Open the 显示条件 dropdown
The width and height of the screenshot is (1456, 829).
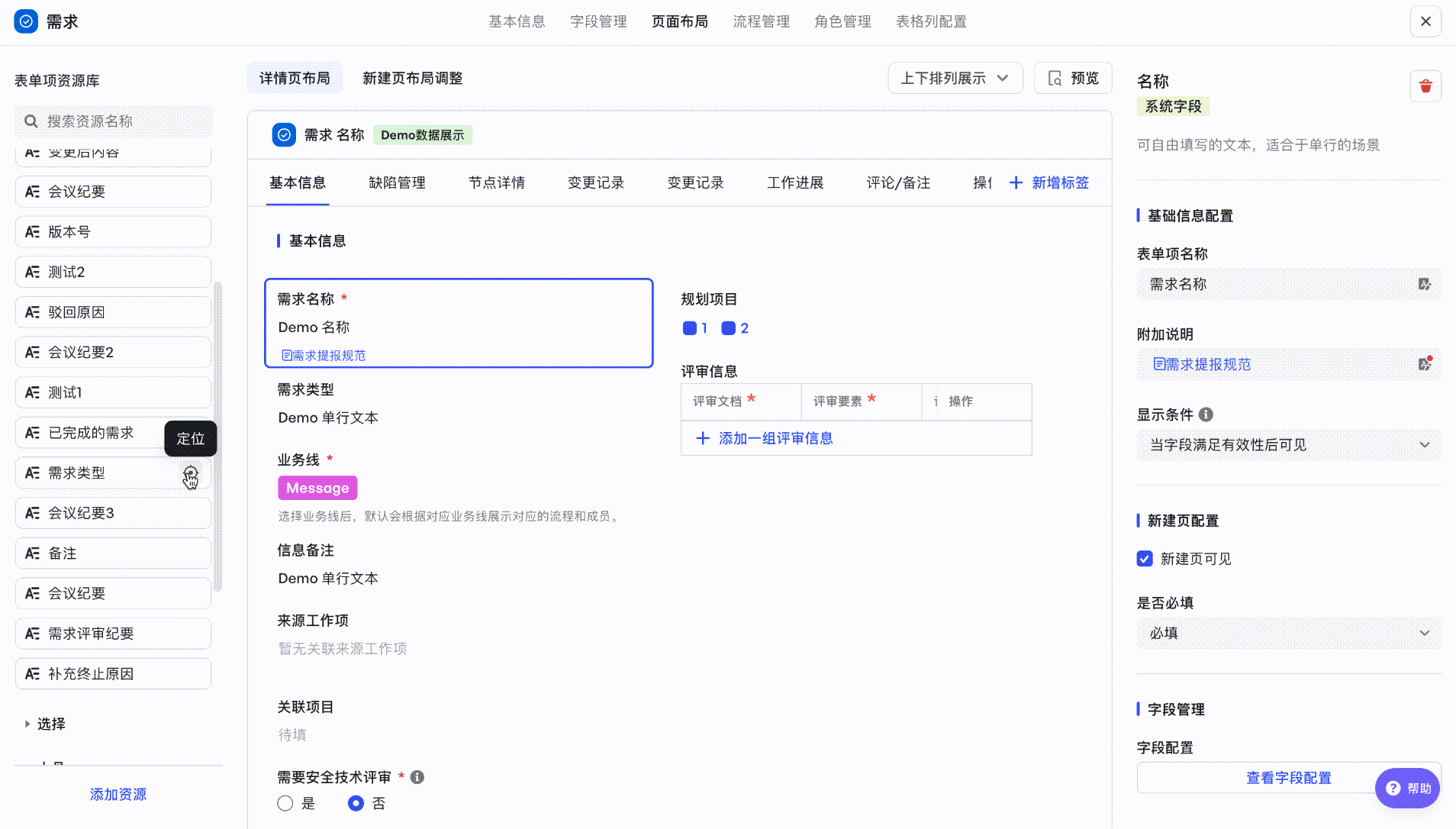click(1289, 445)
